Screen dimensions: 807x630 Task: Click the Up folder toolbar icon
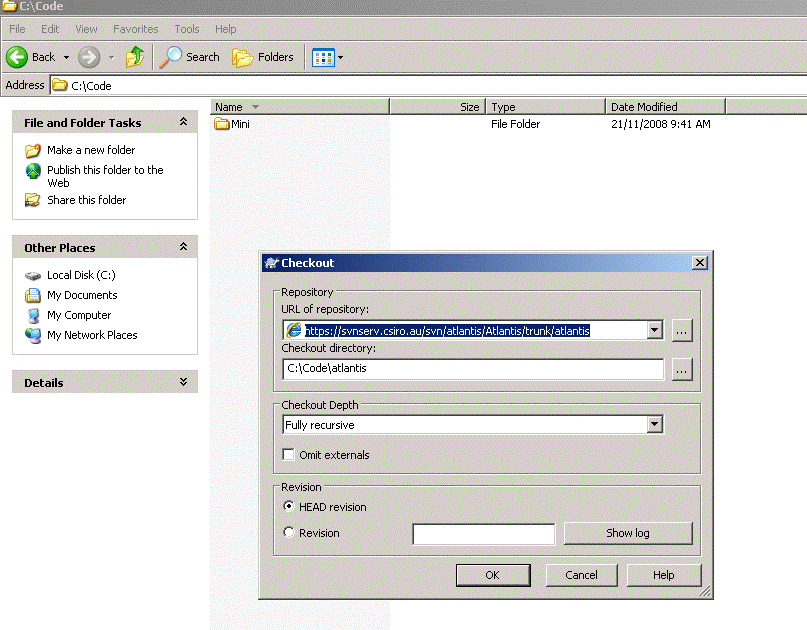click(x=134, y=57)
